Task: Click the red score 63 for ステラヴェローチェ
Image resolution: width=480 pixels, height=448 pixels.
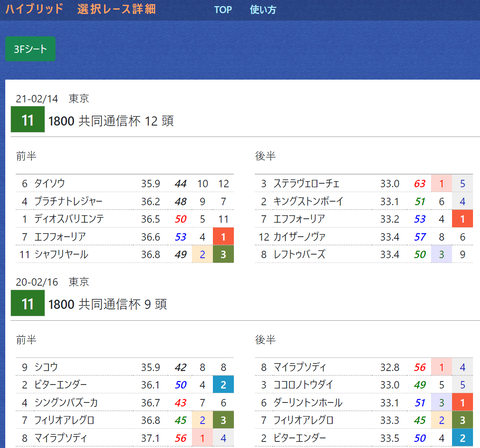Action: (x=420, y=183)
